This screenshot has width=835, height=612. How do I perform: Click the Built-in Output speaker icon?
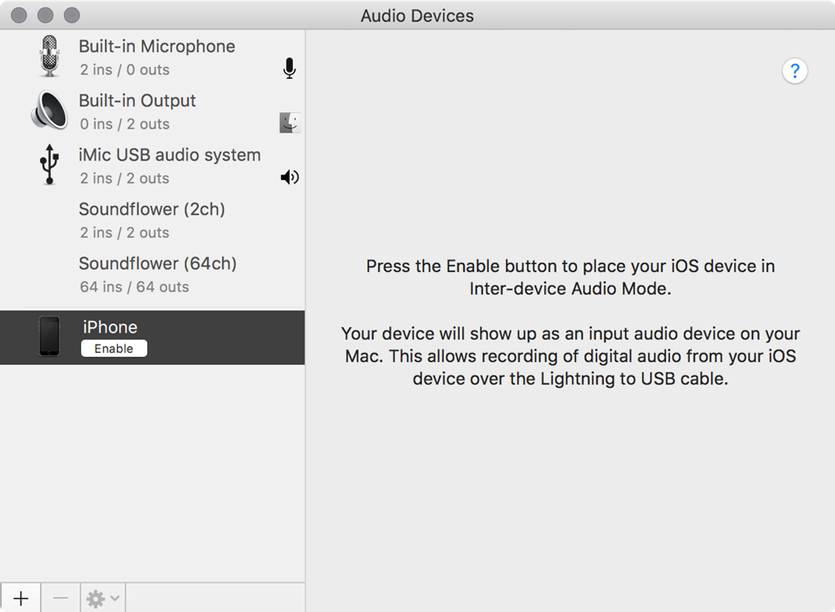coord(49,111)
